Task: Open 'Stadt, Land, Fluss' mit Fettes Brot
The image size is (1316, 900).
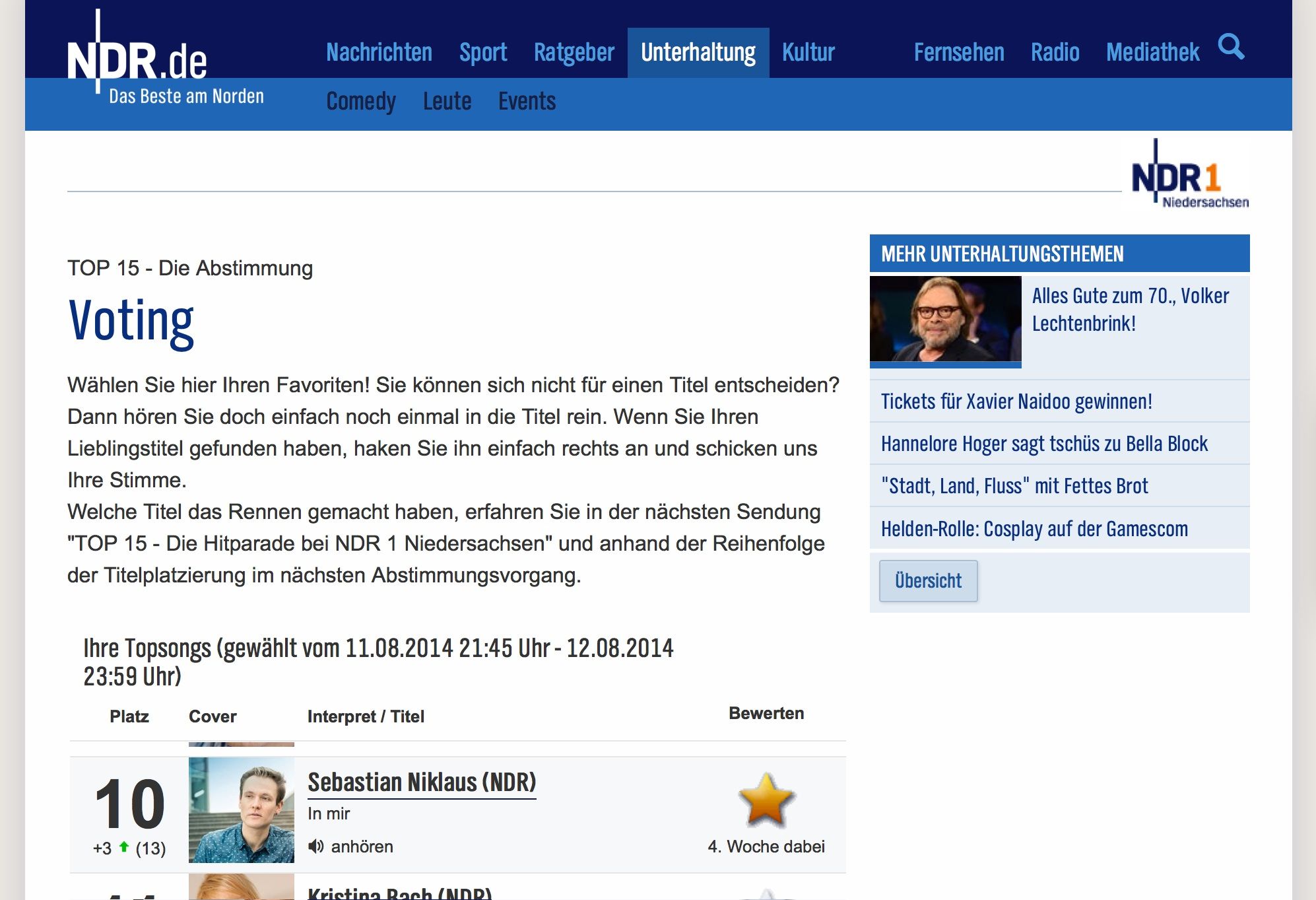Action: click(x=1015, y=486)
